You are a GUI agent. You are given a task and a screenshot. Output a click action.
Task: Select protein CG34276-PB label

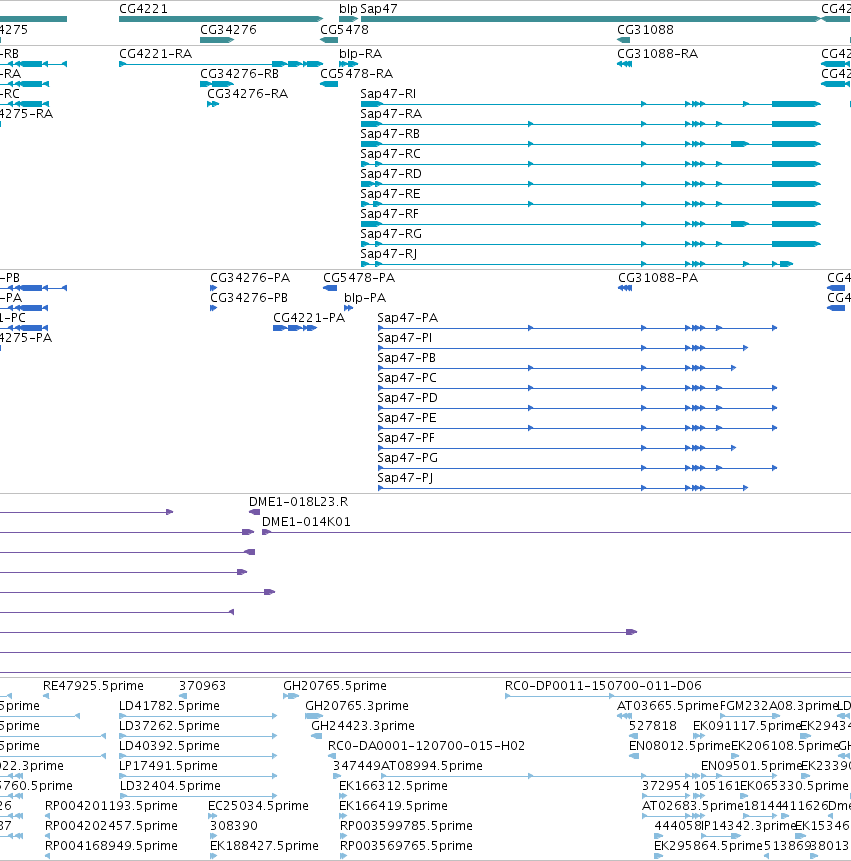249,298
